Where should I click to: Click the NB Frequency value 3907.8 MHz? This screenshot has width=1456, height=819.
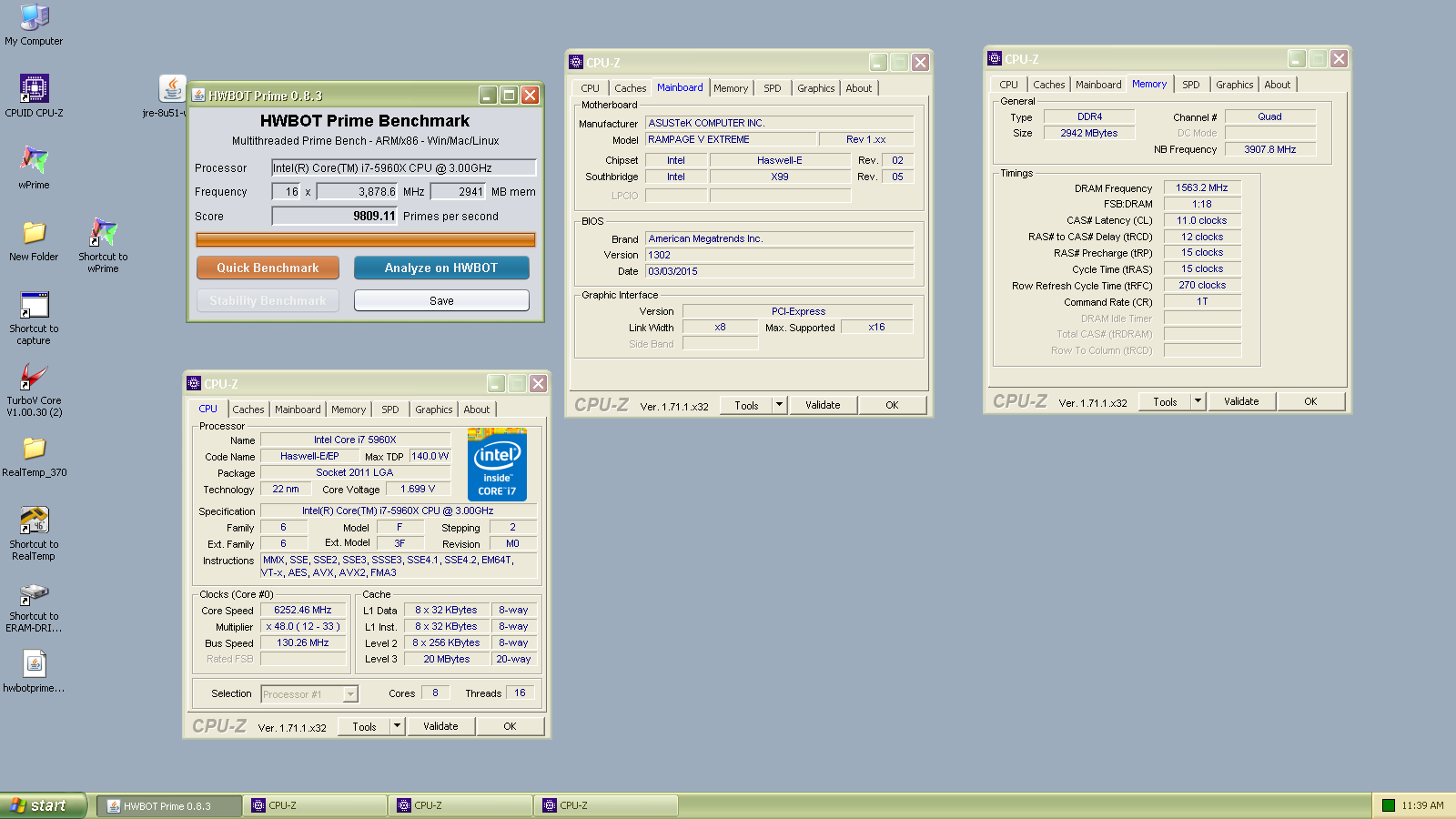click(x=1270, y=149)
